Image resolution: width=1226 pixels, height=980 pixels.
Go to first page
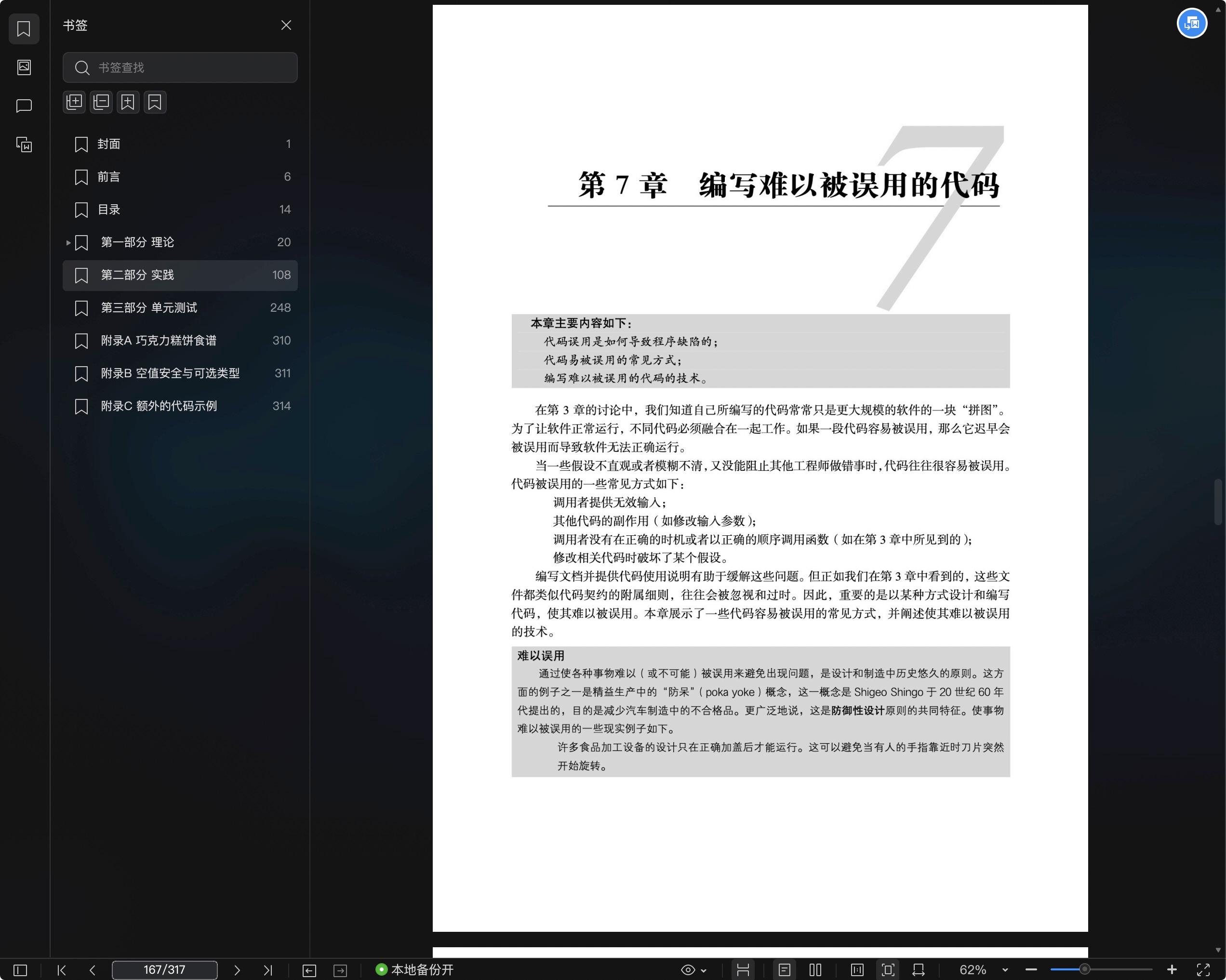pos(62,970)
